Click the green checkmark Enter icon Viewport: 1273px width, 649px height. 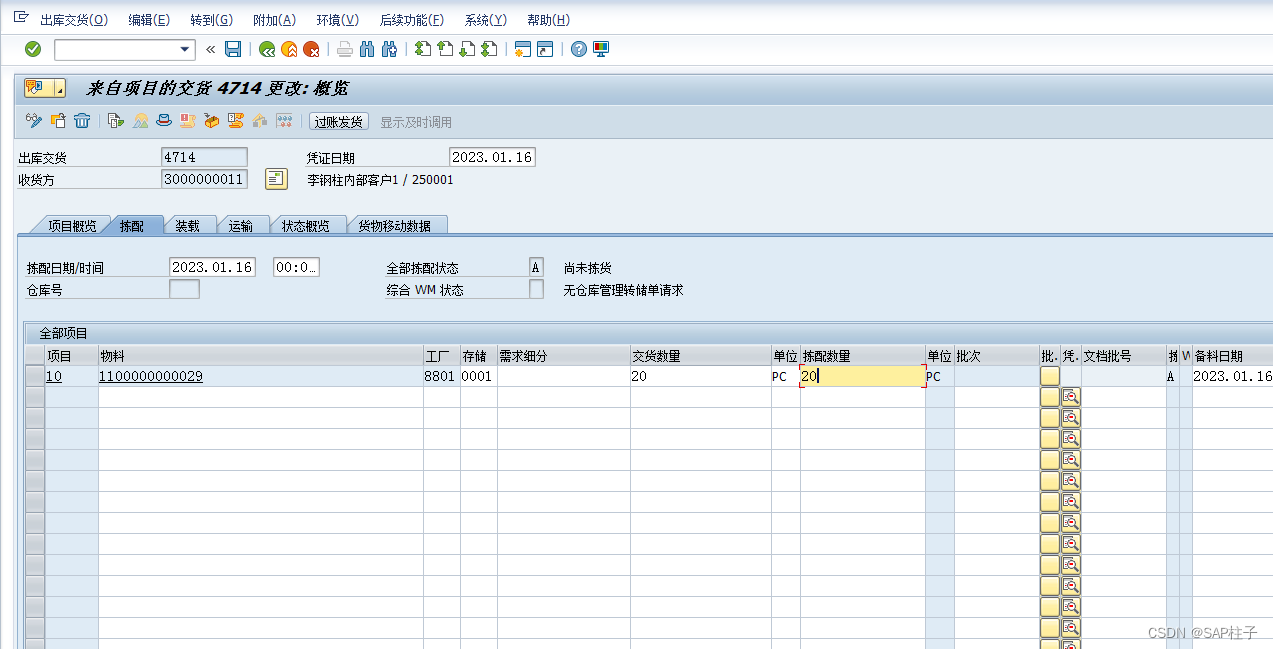[x=33, y=49]
